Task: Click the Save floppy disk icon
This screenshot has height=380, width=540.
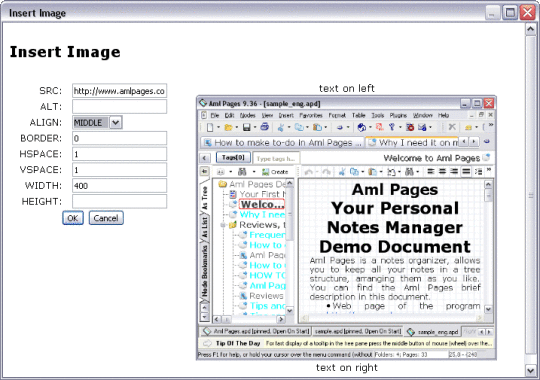Action: (x=247, y=127)
